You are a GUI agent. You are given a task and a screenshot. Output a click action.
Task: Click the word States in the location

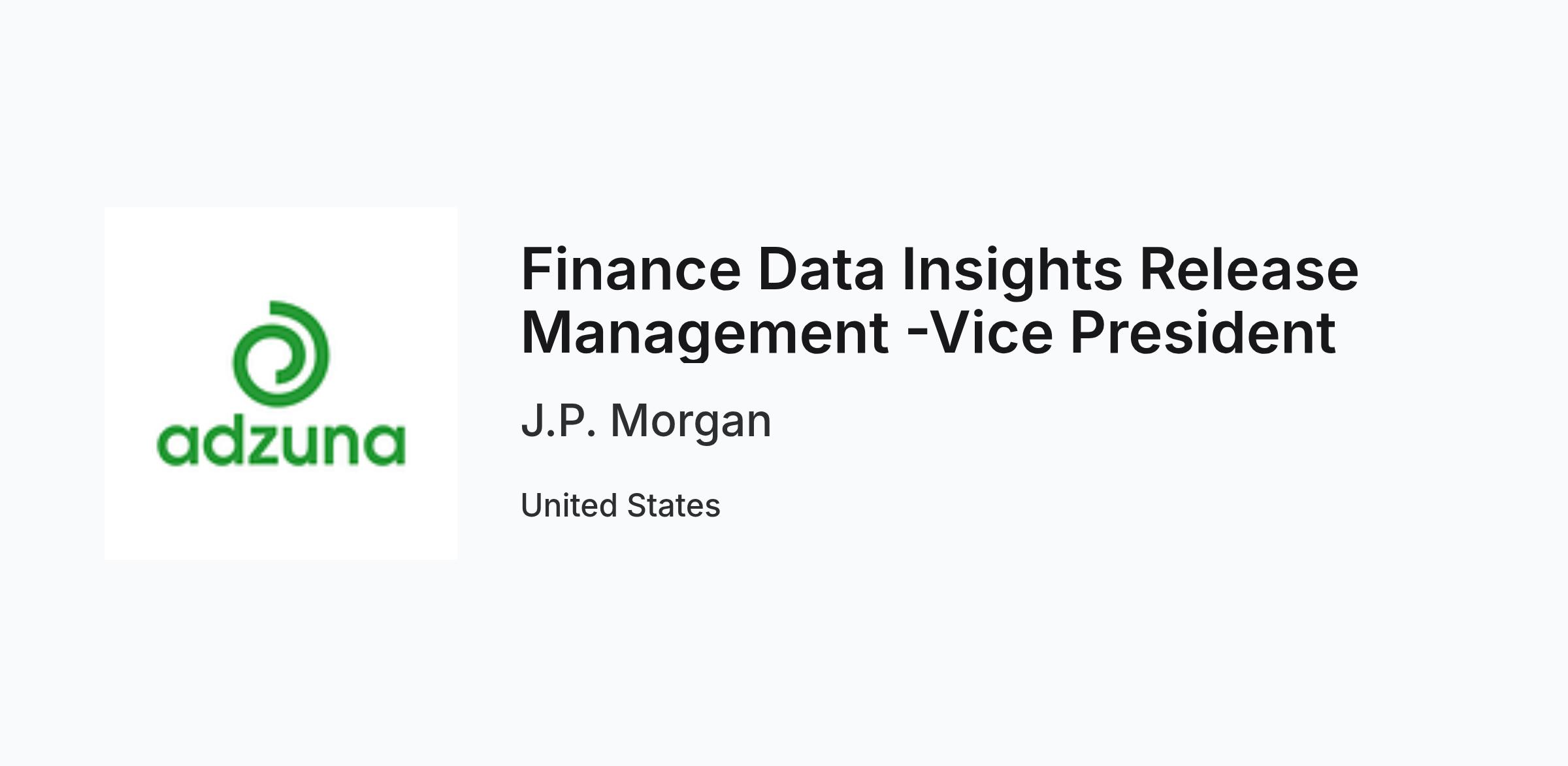(x=674, y=505)
